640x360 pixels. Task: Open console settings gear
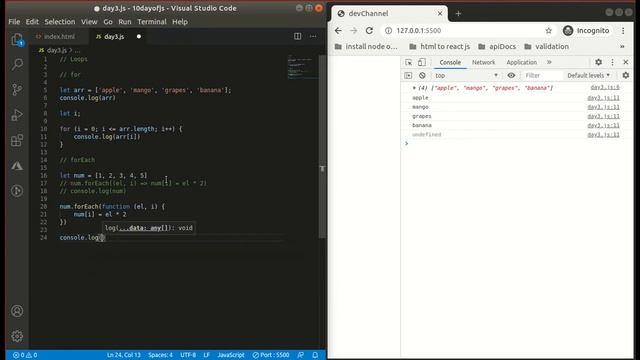click(626, 76)
